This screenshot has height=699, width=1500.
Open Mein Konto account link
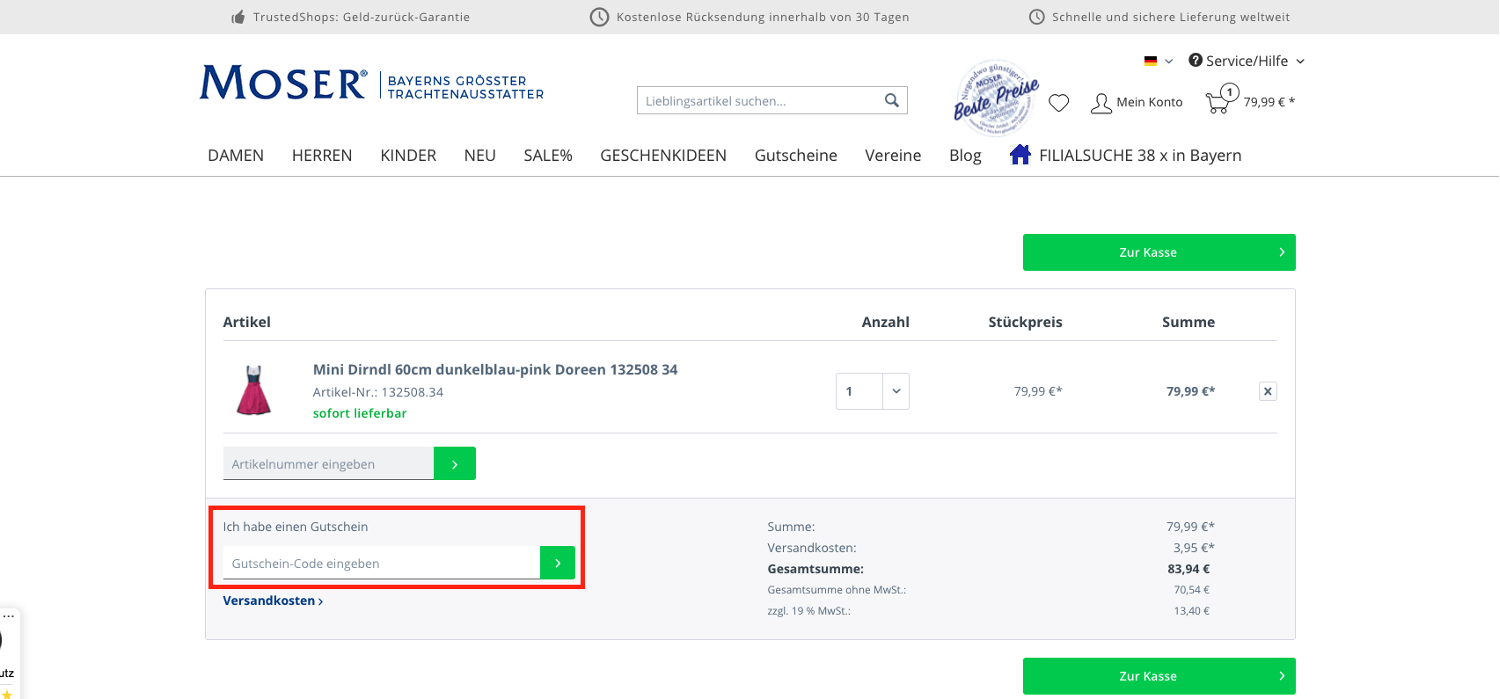tap(1137, 102)
